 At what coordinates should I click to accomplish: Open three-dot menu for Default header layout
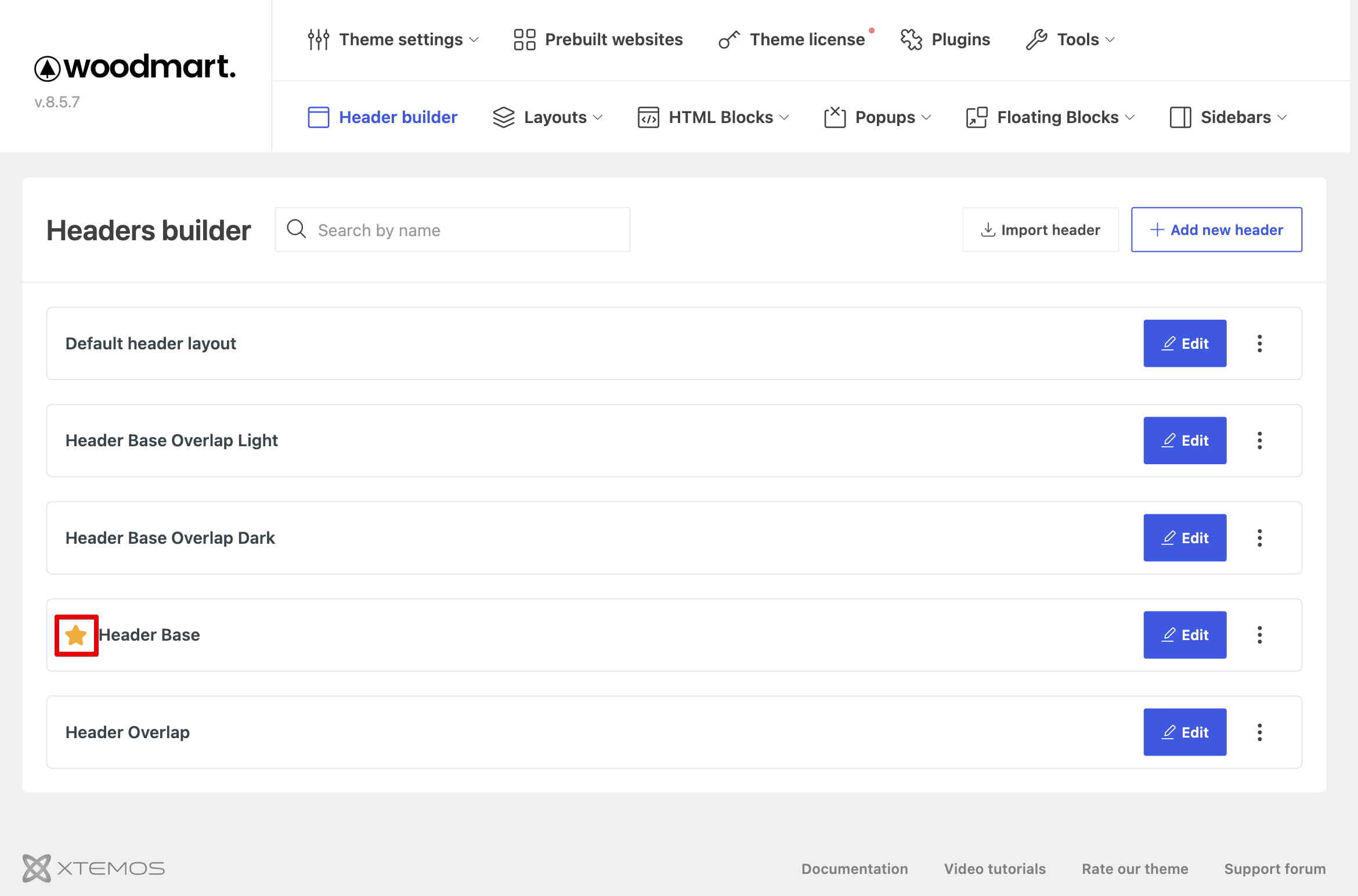(x=1259, y=344)
